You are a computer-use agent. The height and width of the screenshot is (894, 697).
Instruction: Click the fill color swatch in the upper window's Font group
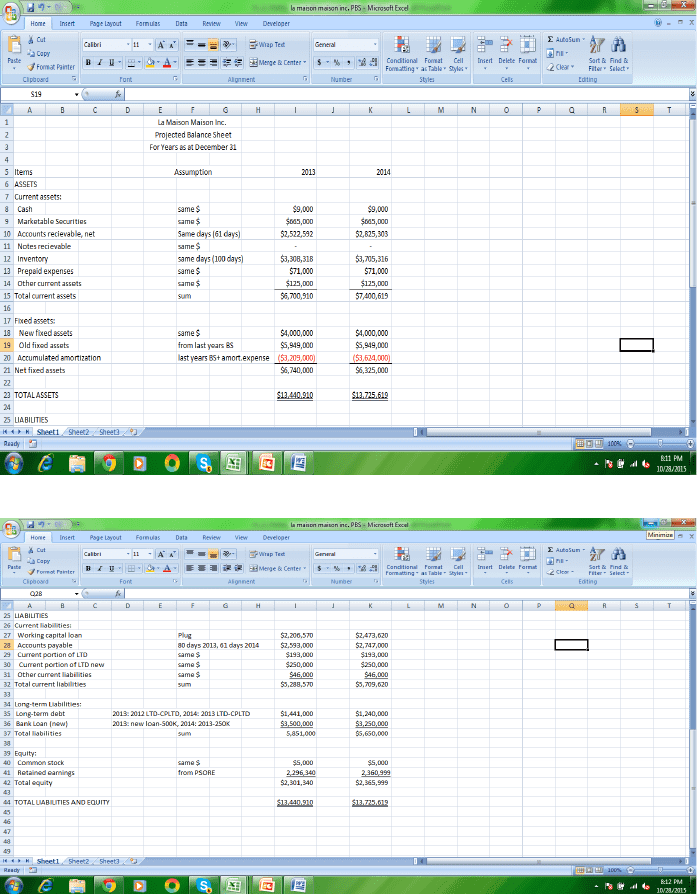pos(151,62)
